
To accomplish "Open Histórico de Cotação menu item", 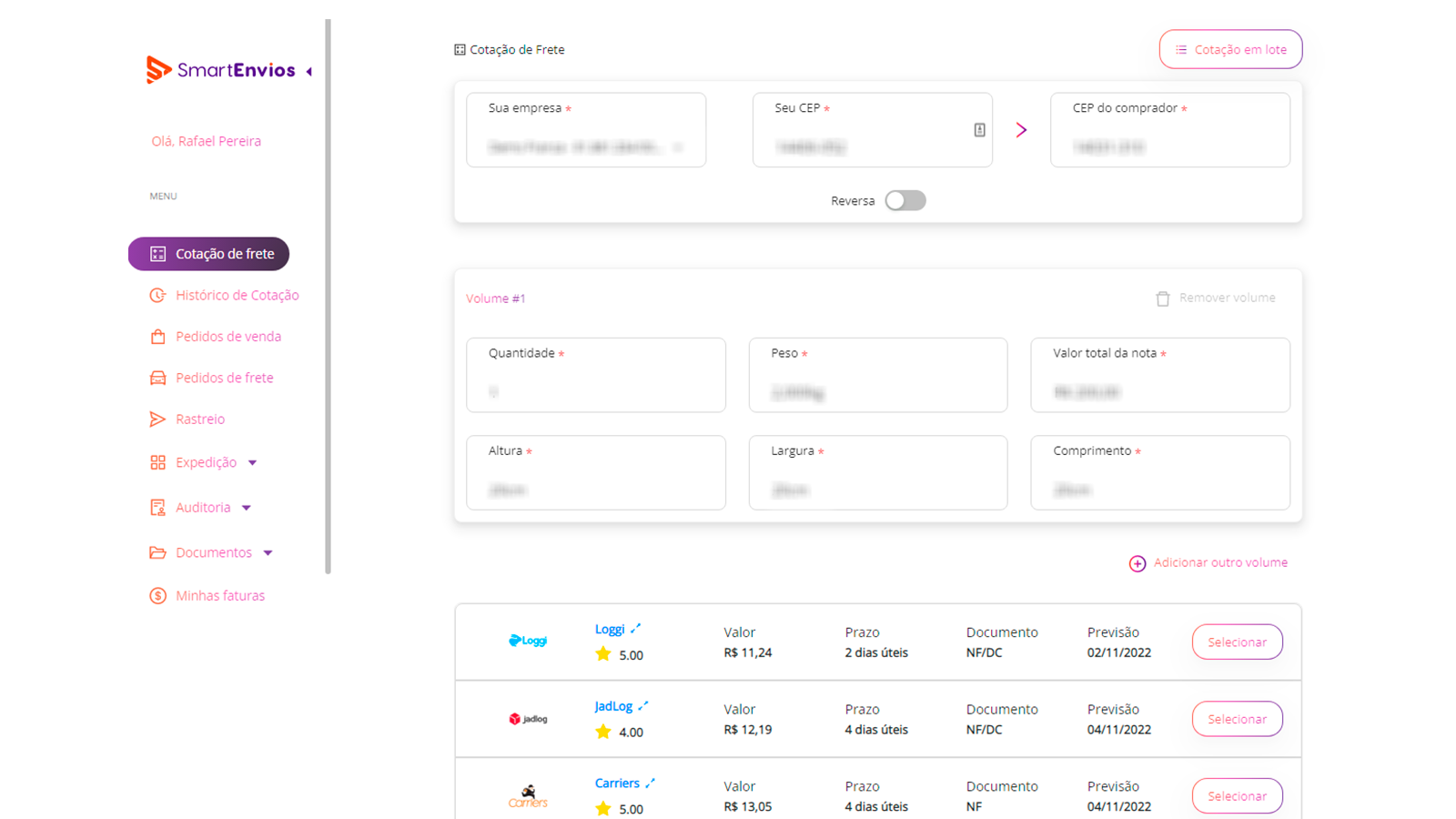I will click(224, 295).
